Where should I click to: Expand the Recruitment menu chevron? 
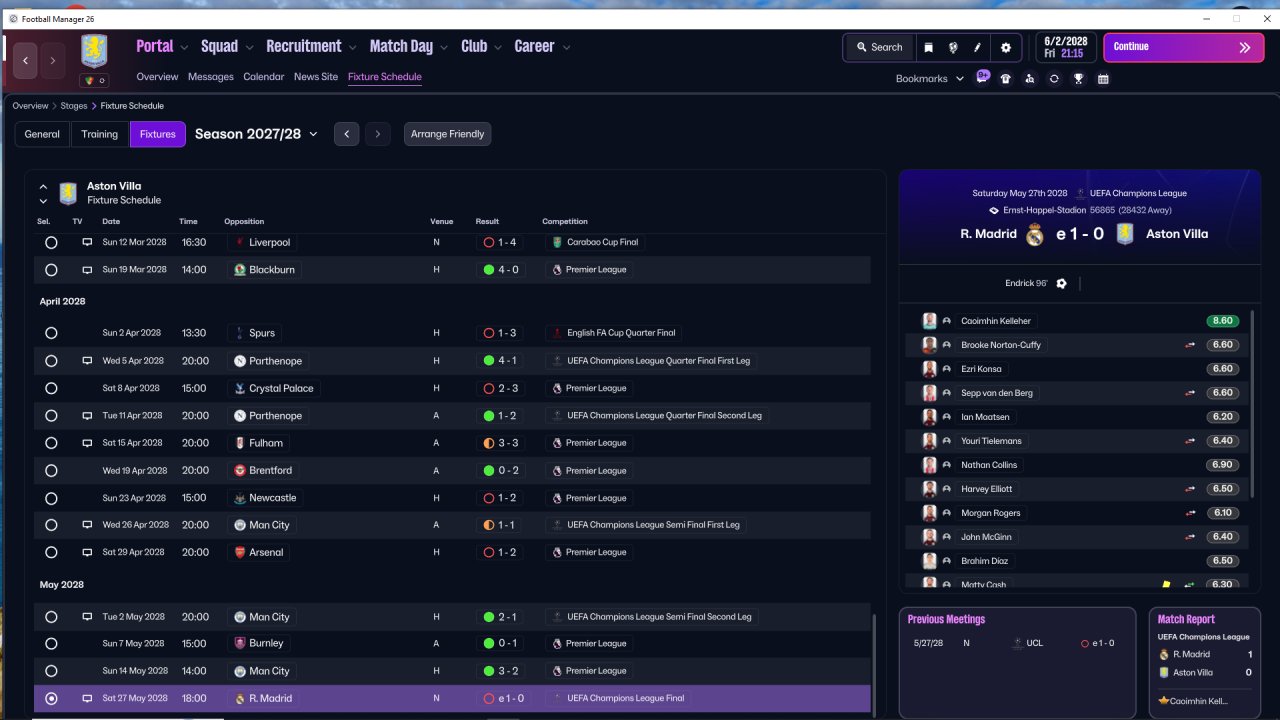(352, 47)
